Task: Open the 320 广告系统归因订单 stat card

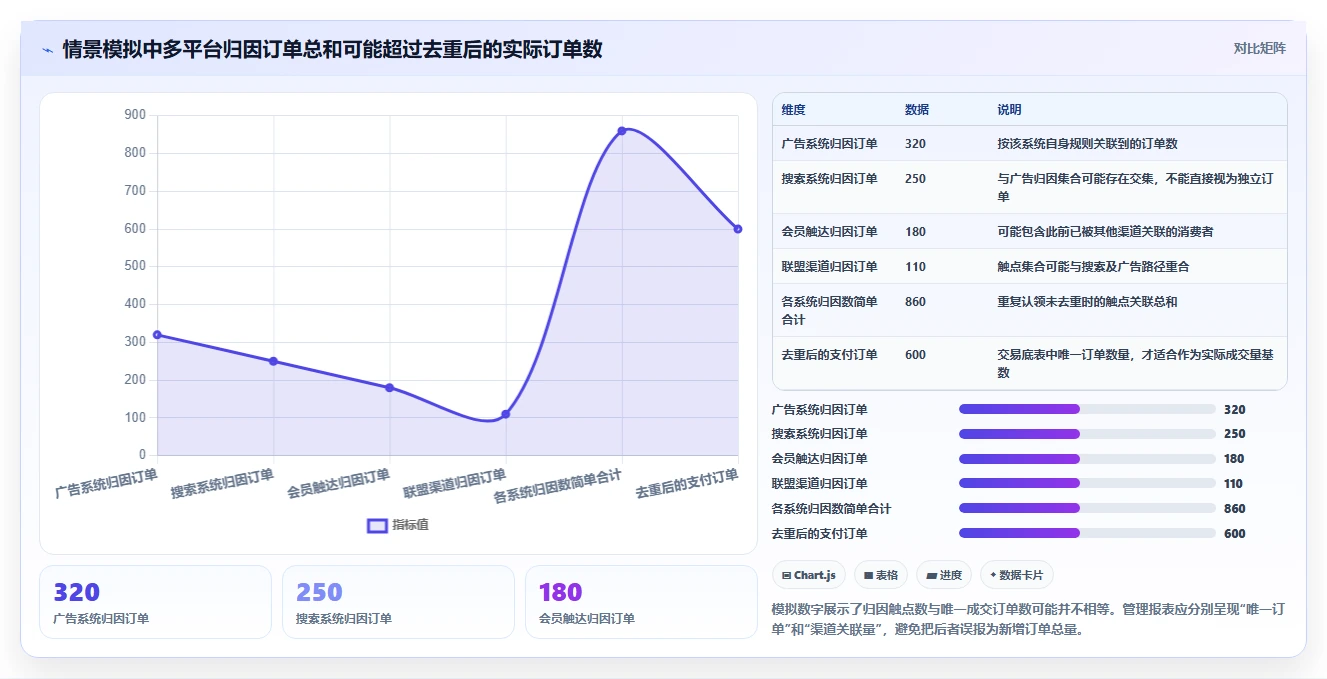Action: [155, 602]
